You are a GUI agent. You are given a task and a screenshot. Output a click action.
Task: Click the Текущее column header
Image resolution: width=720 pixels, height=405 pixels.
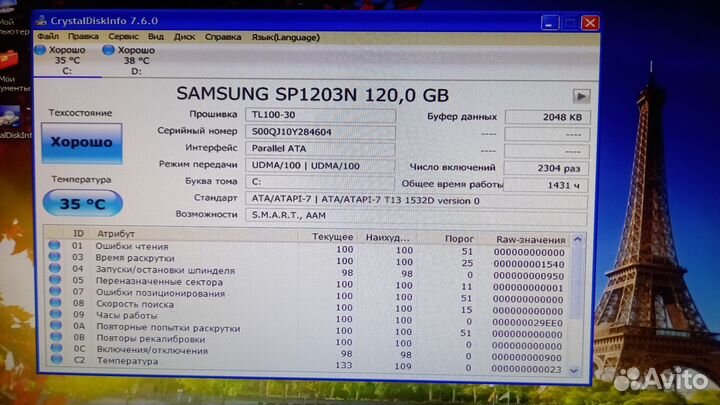point(332,237)
